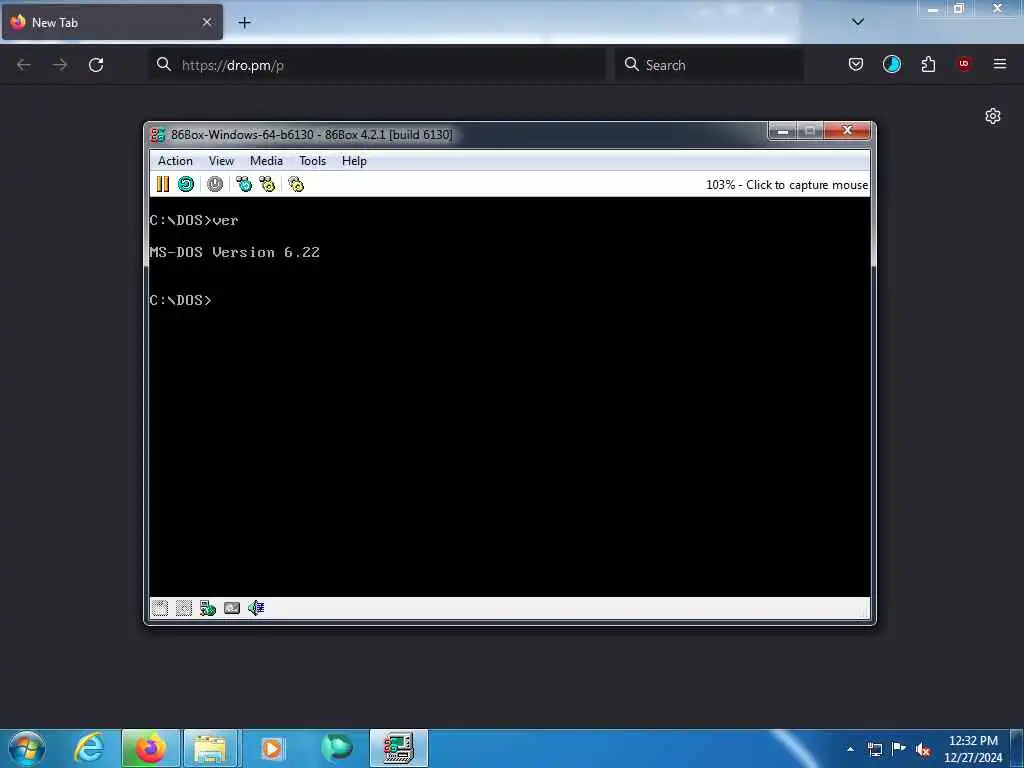Click the sound speaker status bar icon
Screen dimensions: 1024x768
256,608
